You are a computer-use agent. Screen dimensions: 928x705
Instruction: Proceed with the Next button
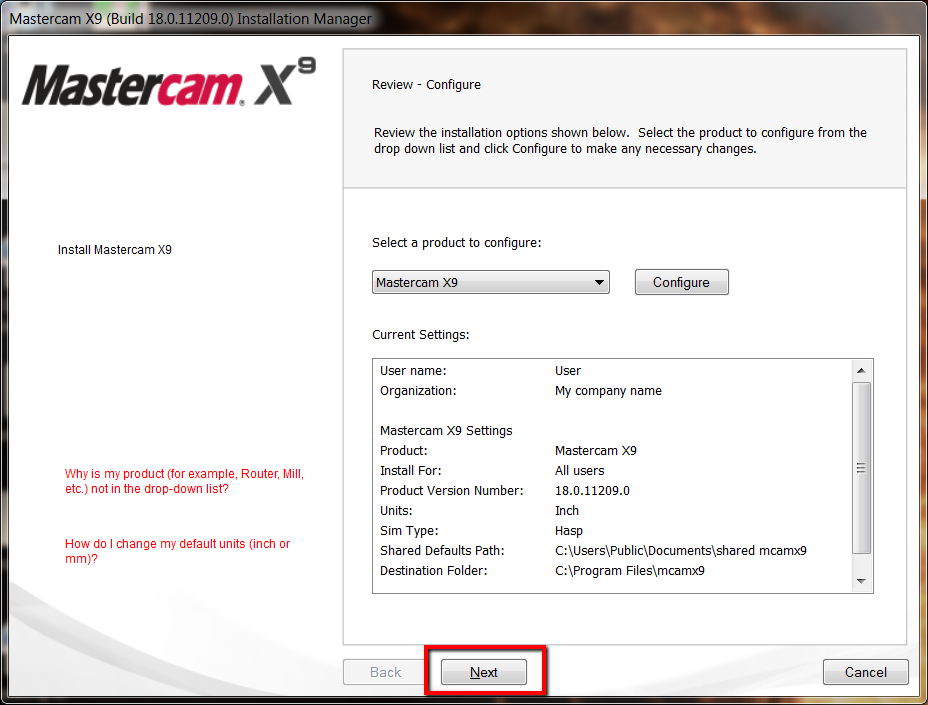click(x=484, y=672)
